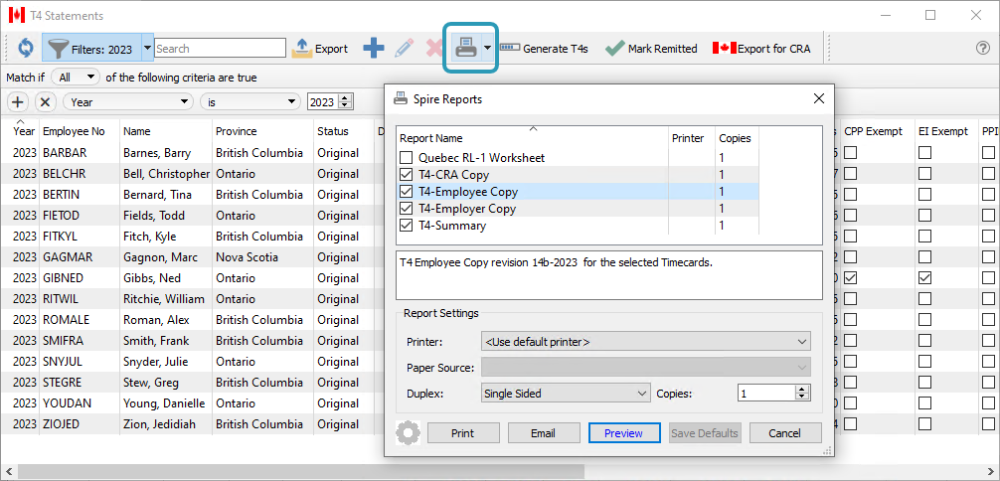Click the Cancel button

click(785, 433)
